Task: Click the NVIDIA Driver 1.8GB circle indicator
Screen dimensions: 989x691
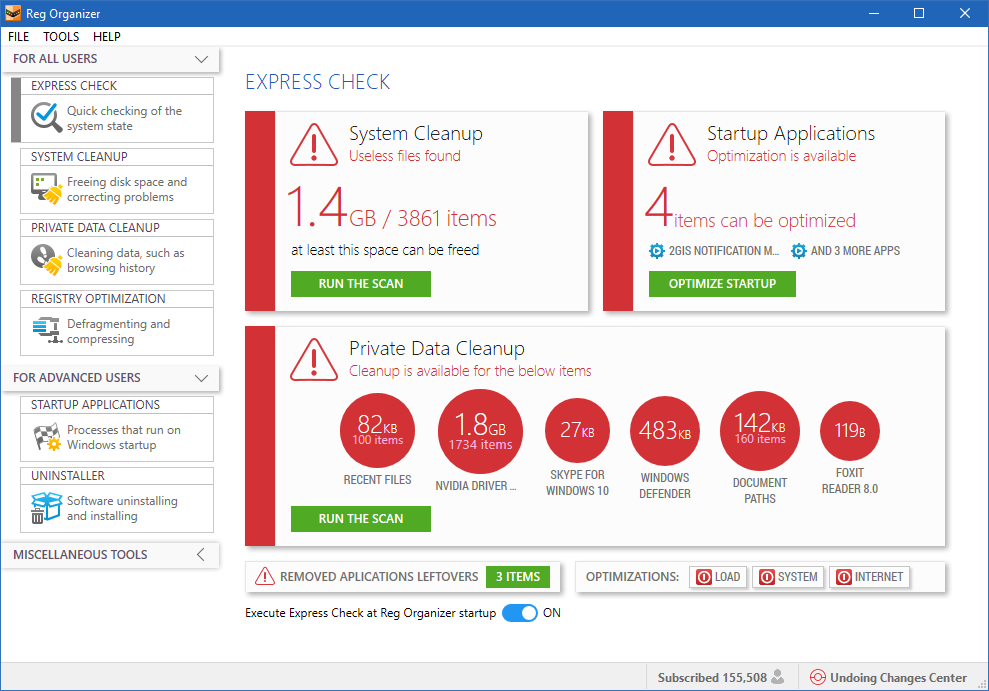Action: coord(480,430)
